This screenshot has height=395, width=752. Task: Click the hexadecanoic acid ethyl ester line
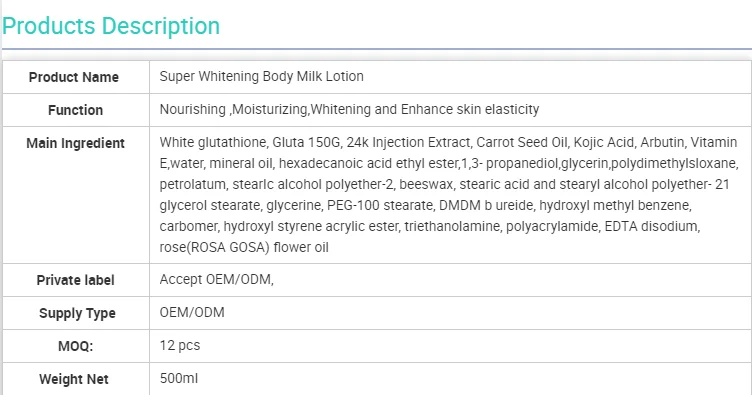[x=449, y=163]
